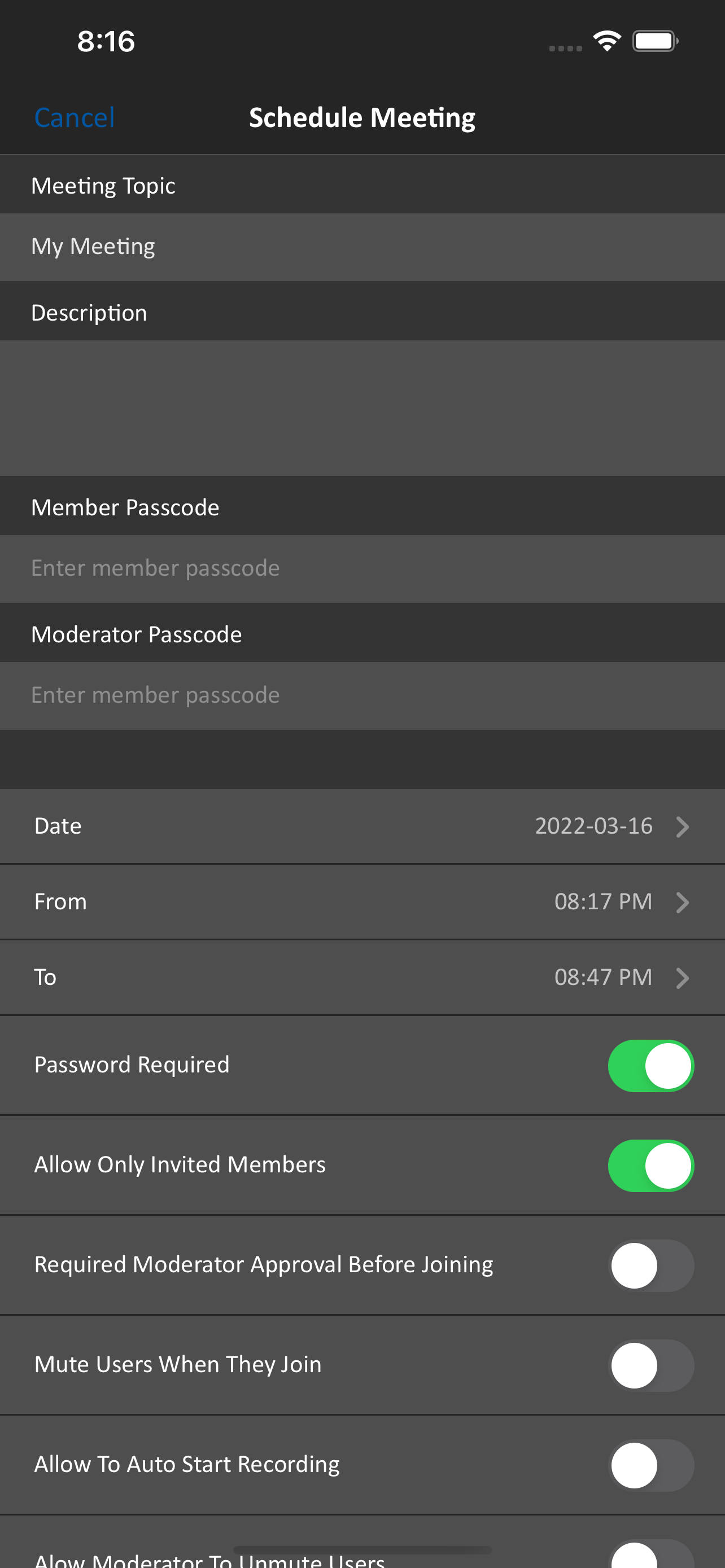
Task: Open the Date picker chevron
Action: tap(683, 826)
